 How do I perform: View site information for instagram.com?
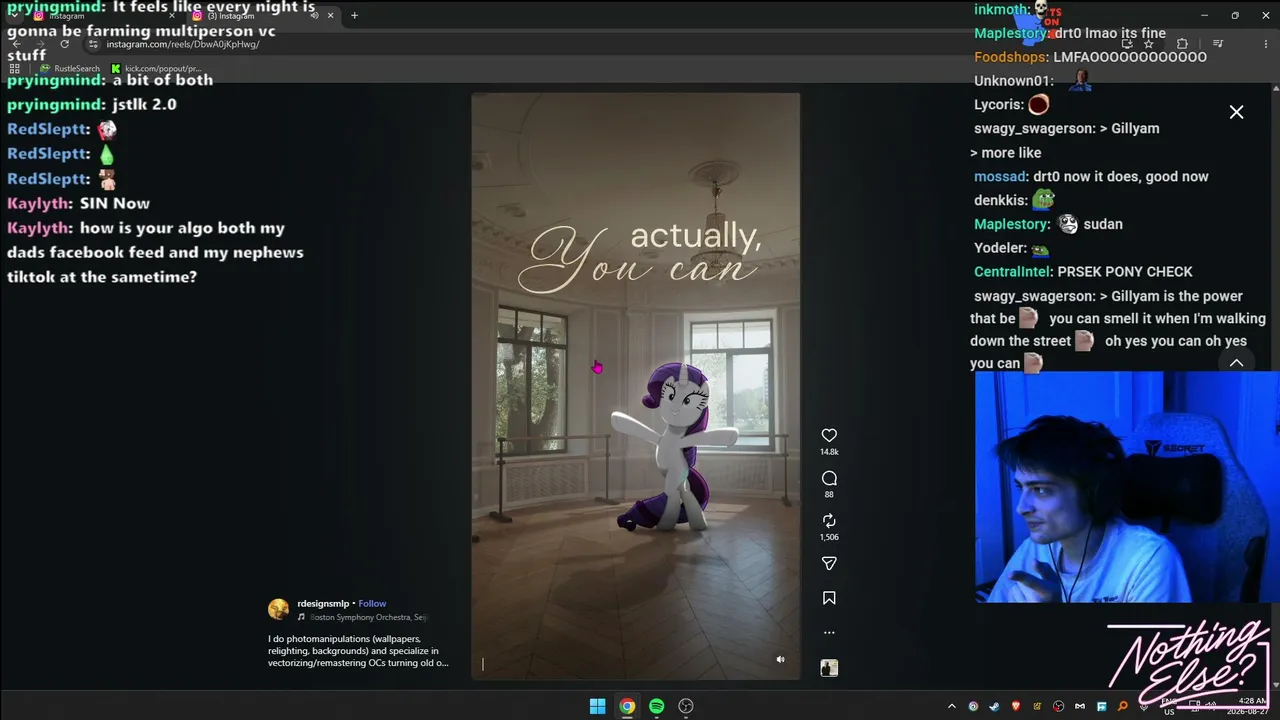[x=94, y=44]
